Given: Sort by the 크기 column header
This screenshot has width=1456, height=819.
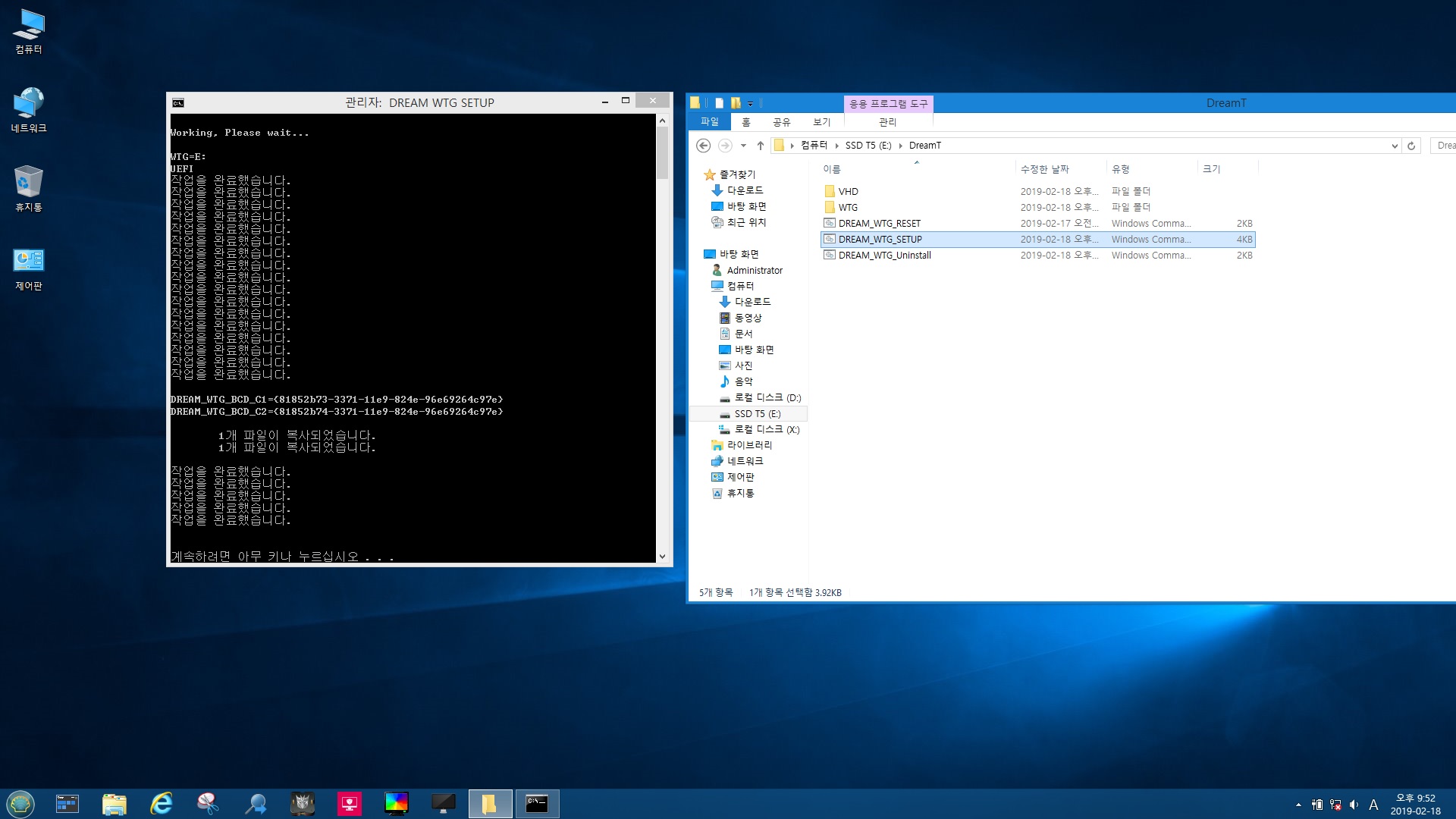Looking at the screenshot, I should (1227, 169).
